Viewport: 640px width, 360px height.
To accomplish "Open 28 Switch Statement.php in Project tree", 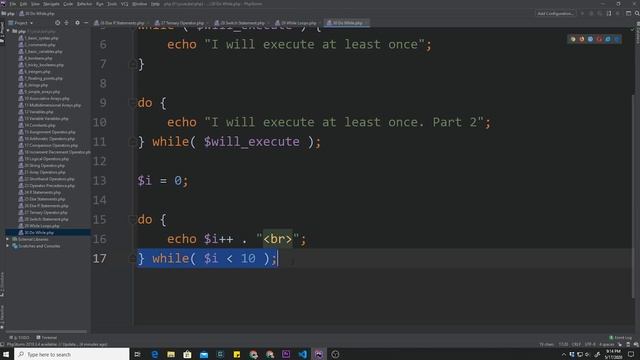I will (43, 219).
